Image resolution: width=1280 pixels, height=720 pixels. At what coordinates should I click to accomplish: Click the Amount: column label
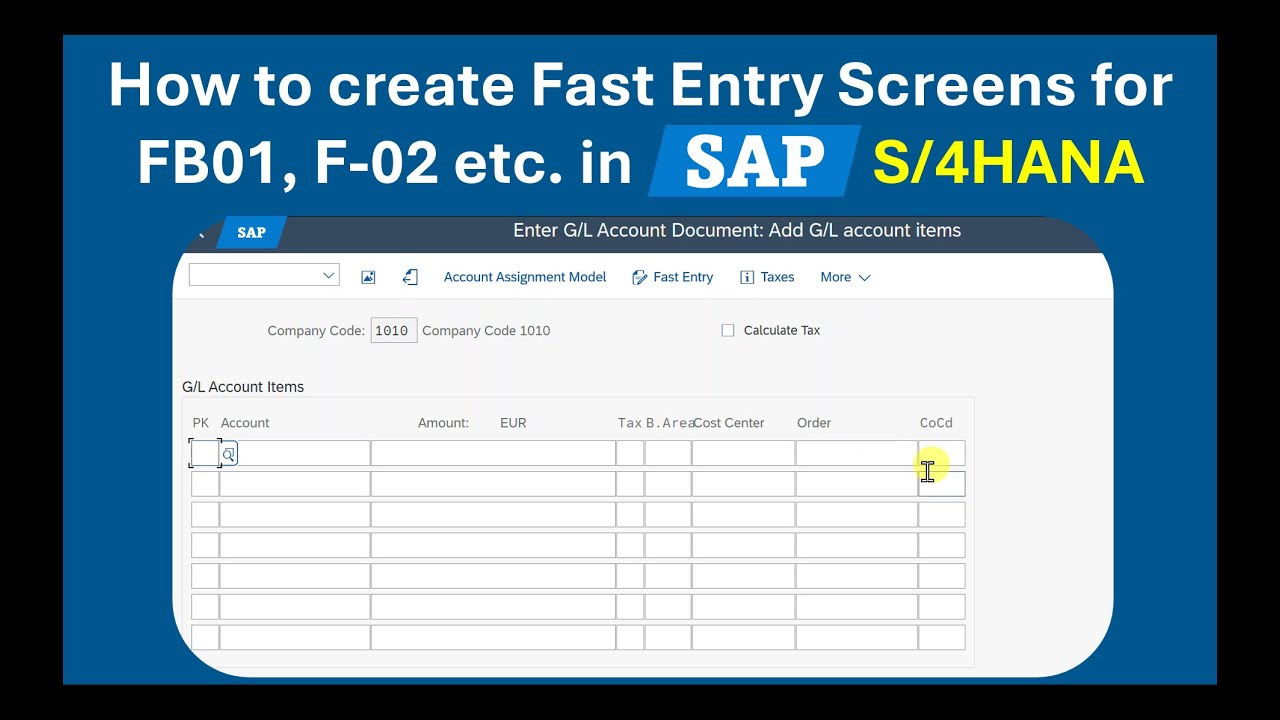click(443, 423)
